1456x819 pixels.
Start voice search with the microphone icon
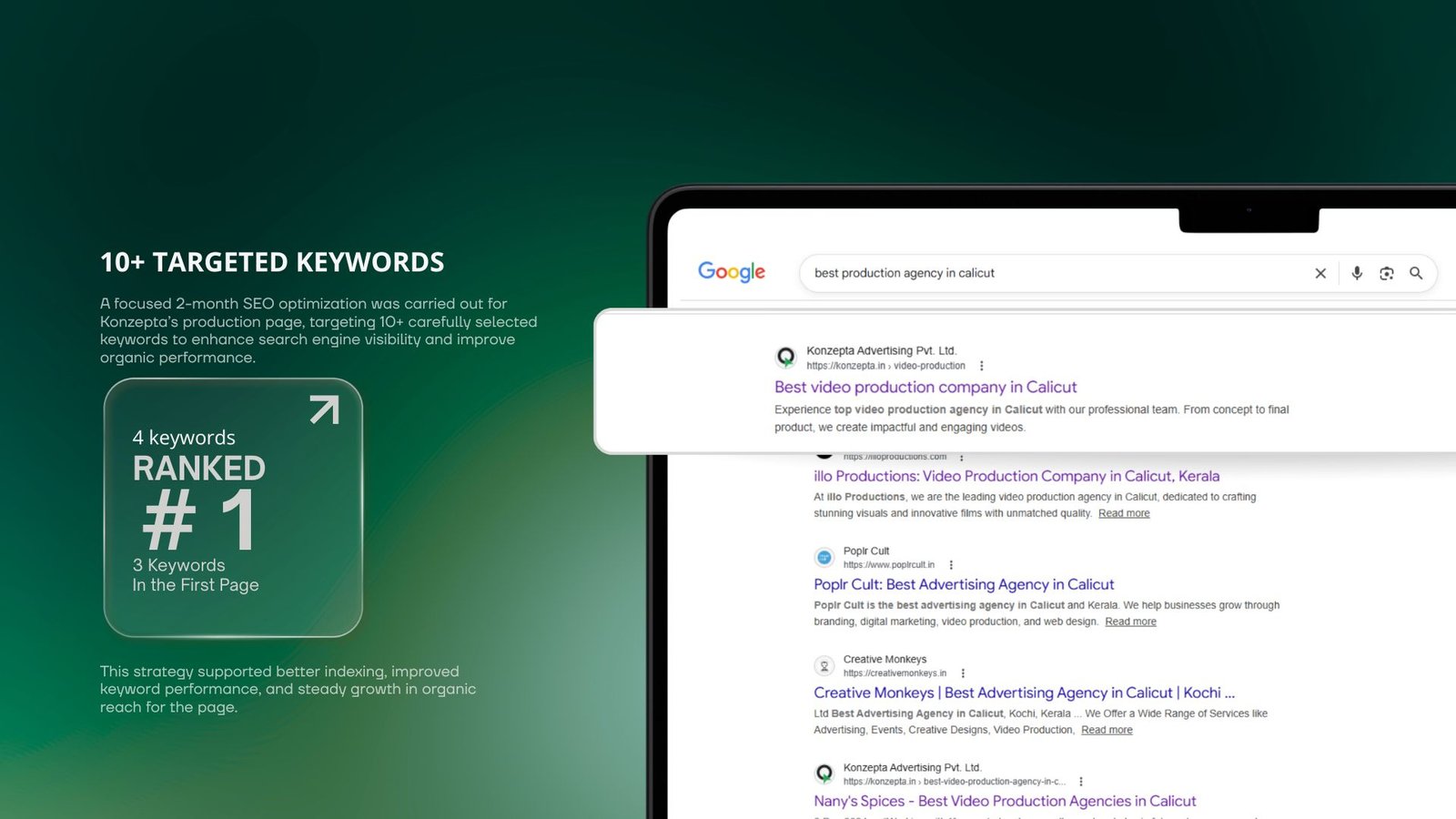pos(1357,273)
